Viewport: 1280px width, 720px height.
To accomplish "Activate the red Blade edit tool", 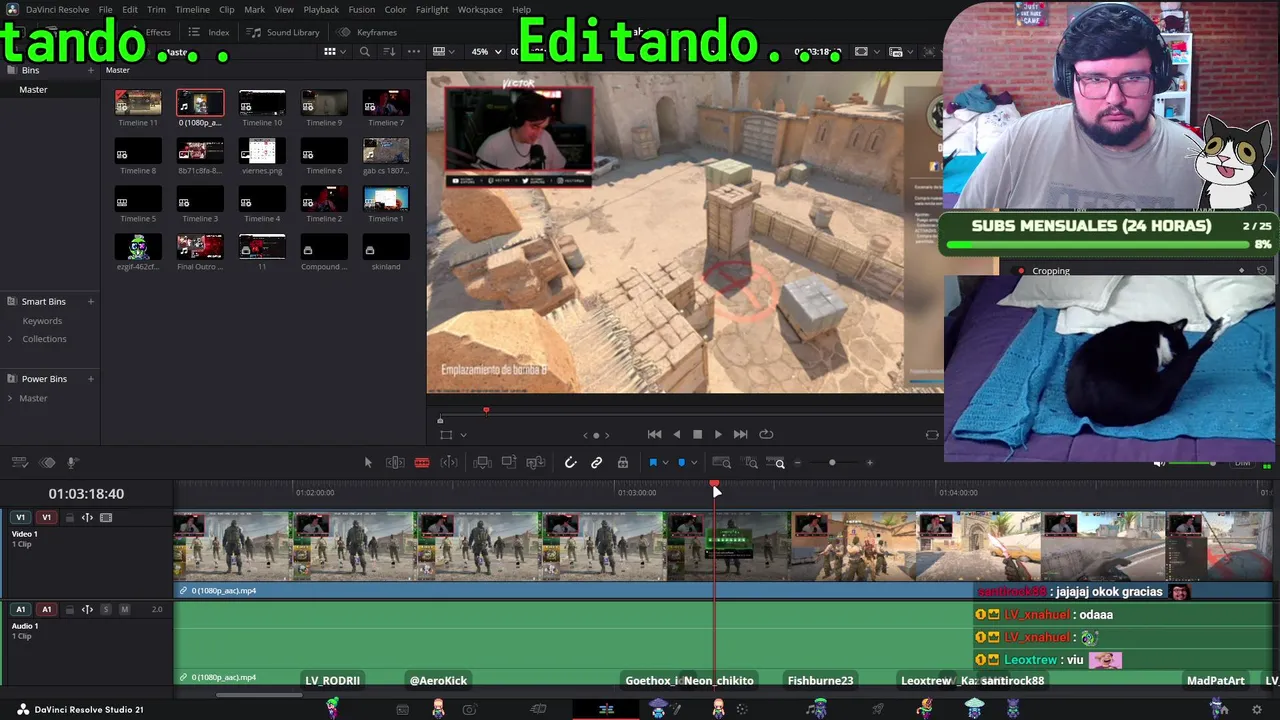I will [422, 463].
